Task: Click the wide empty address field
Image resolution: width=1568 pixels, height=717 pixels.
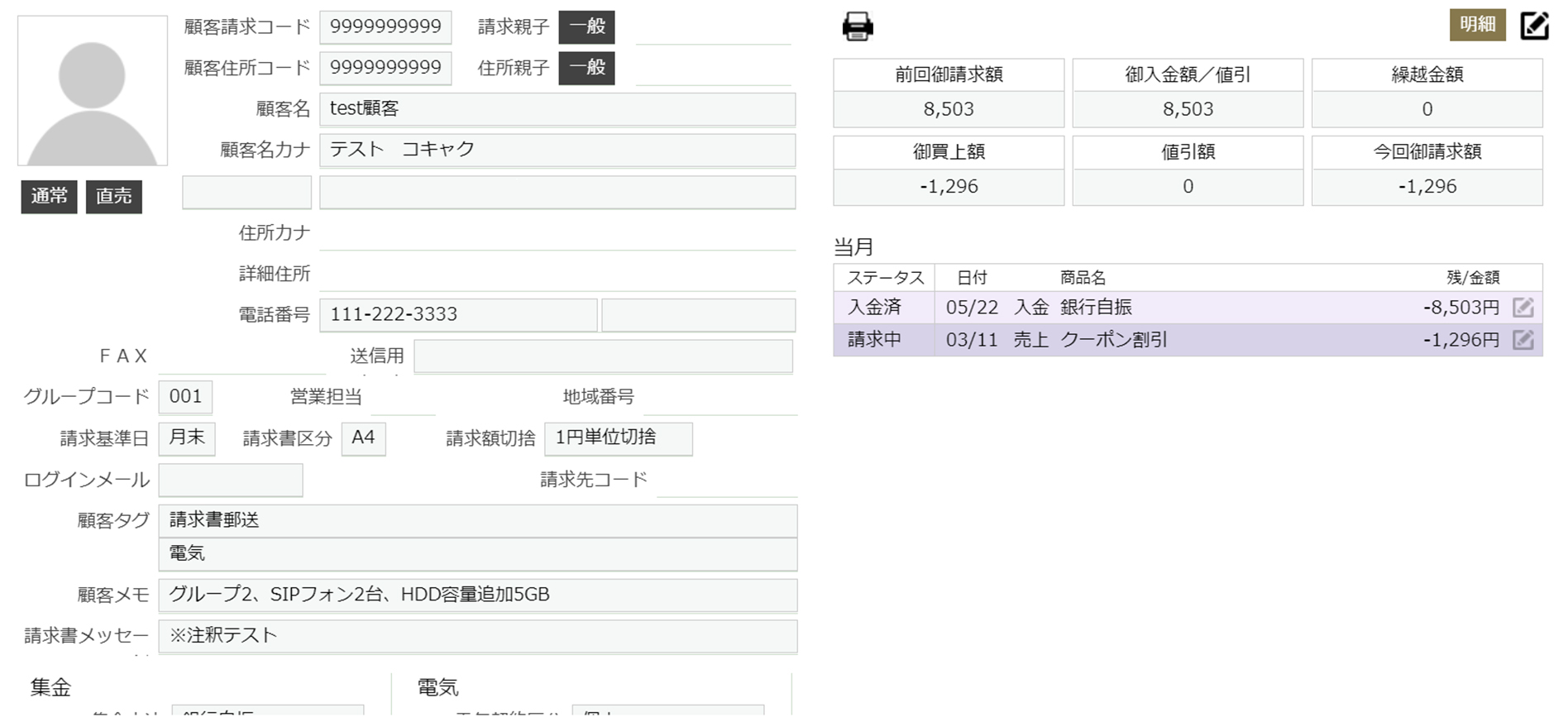Action: click(557, 192)
